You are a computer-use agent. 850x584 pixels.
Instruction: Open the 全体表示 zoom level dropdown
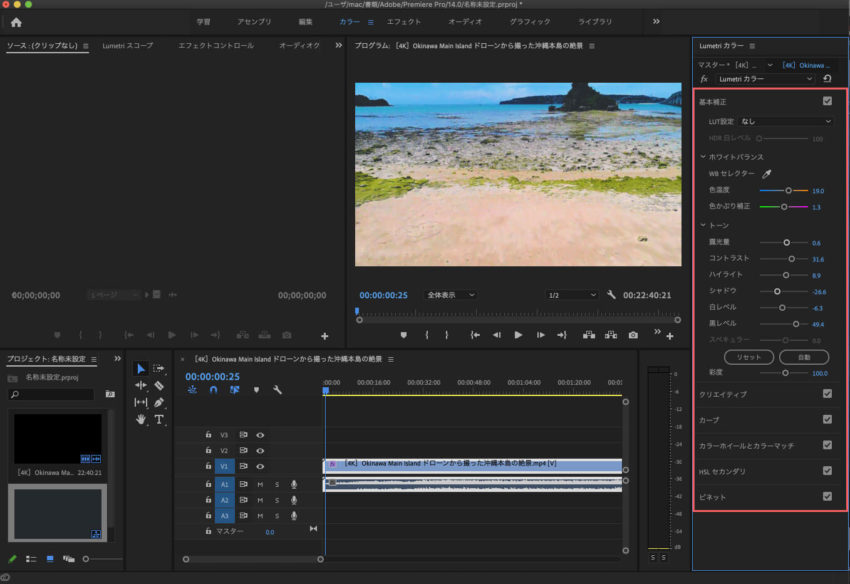point(450,295)
